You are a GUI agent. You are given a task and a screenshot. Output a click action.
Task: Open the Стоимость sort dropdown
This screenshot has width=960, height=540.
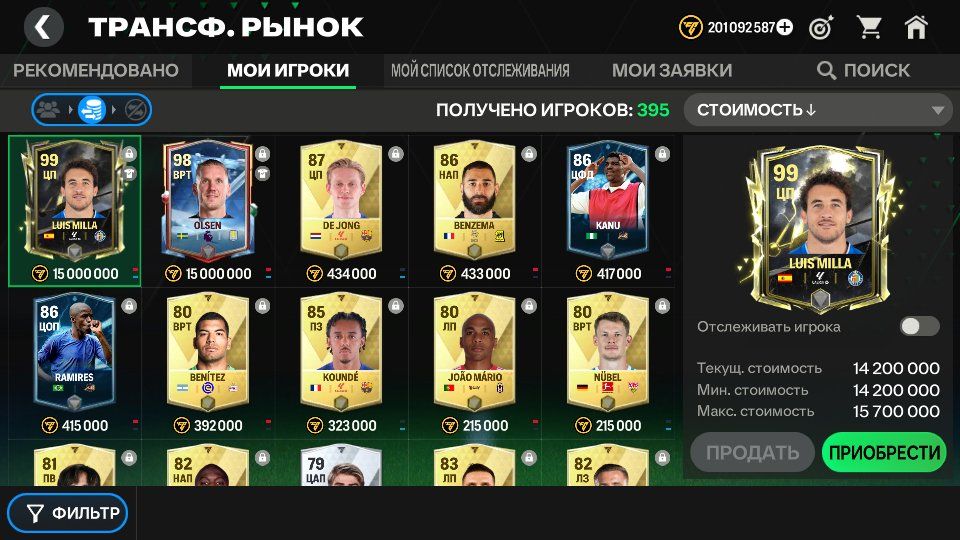pos(818,110)
